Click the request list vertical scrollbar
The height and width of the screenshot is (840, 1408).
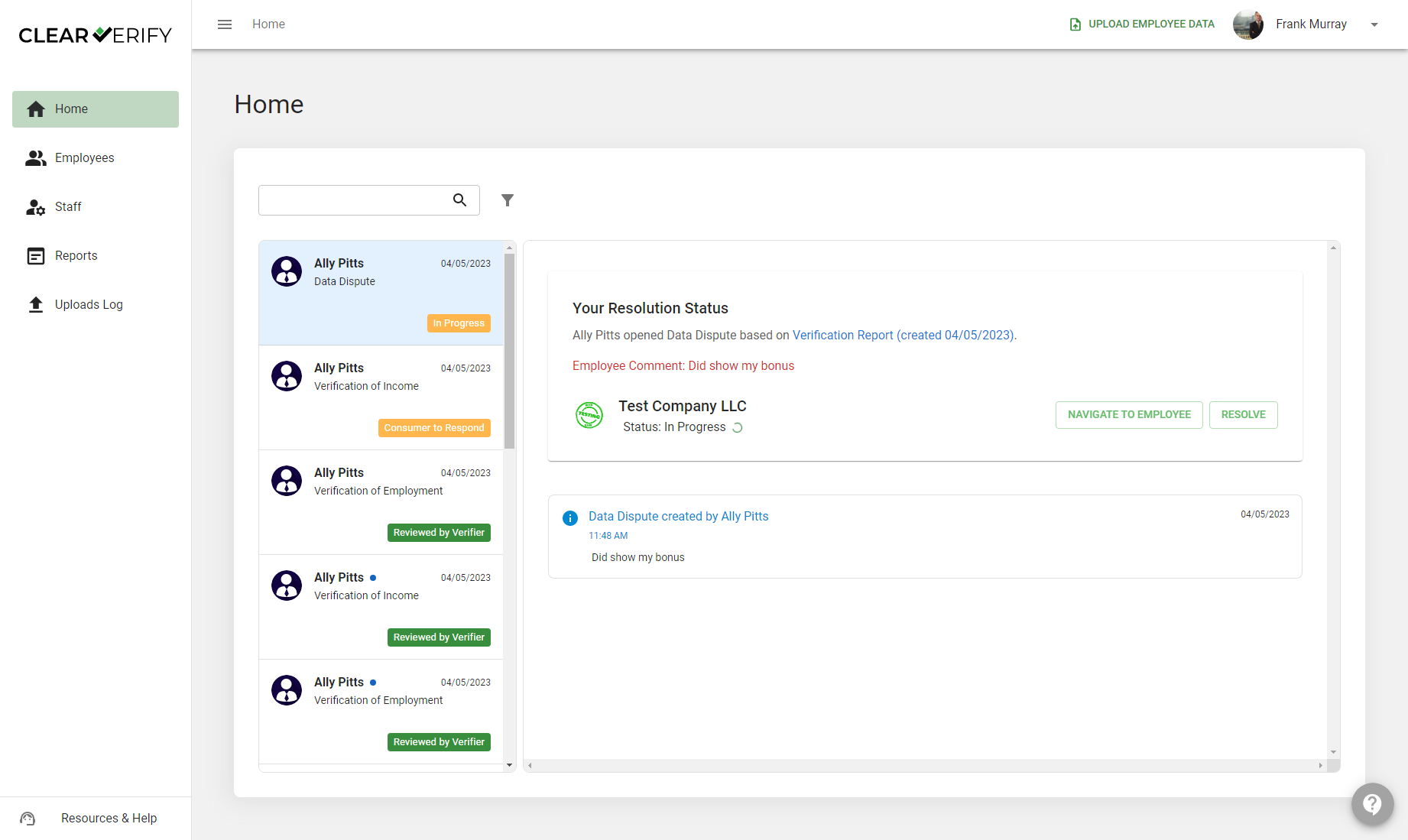[509, 352]
